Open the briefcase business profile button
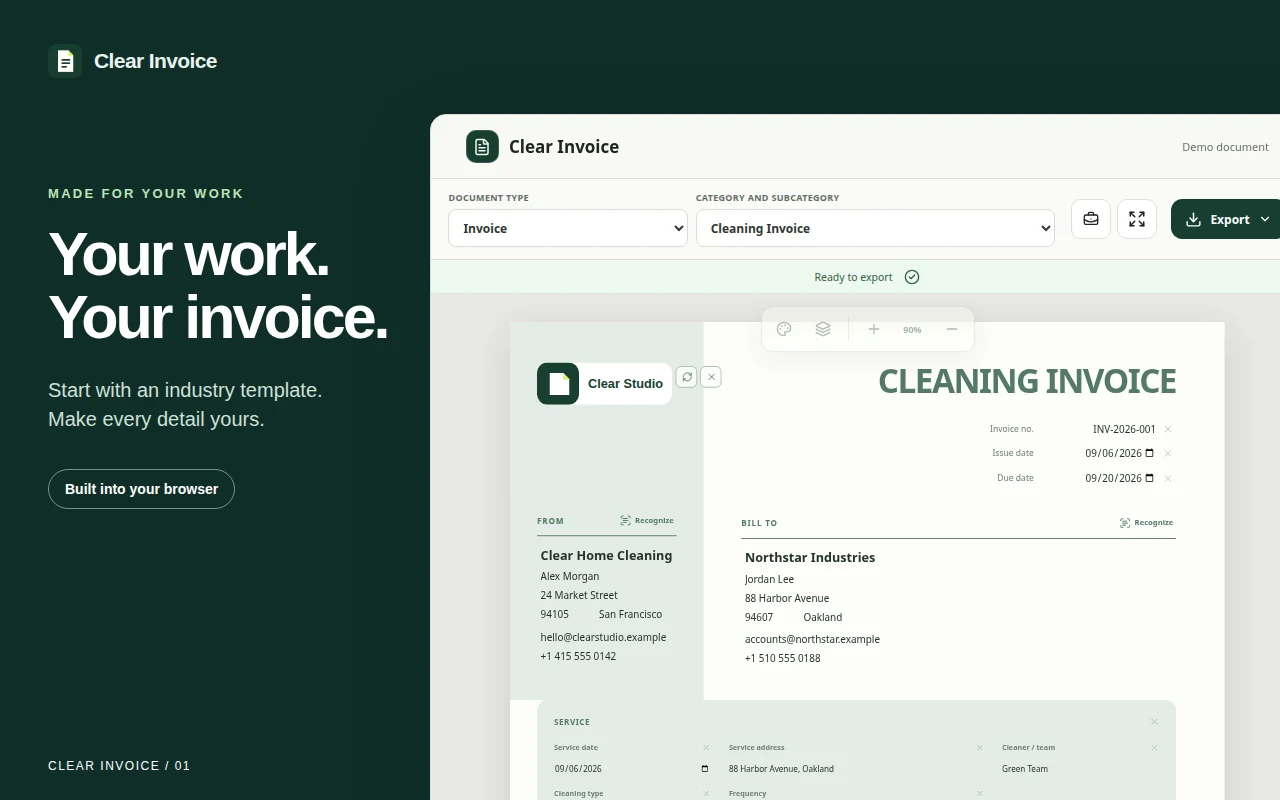 tap(1091, 219)
